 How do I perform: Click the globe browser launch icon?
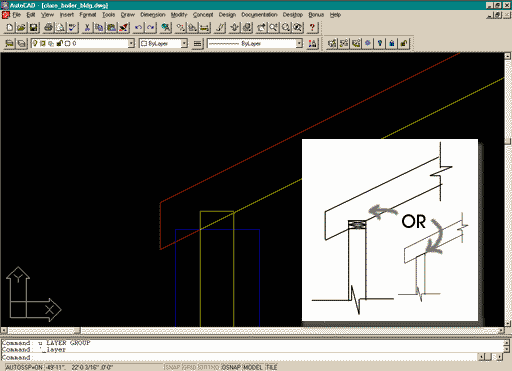tap(166, 28)
